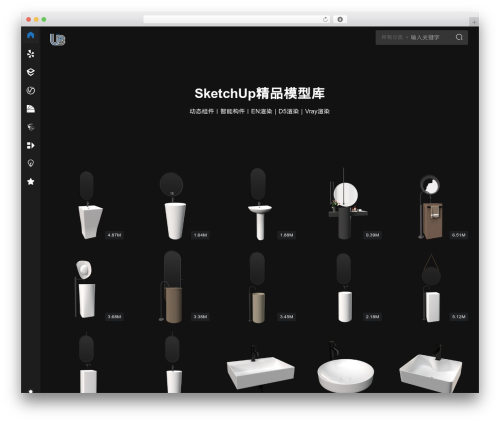Reload the page using the browser refresh icon
The height and width of the screenshot is (423, 500).
[325, 19]
